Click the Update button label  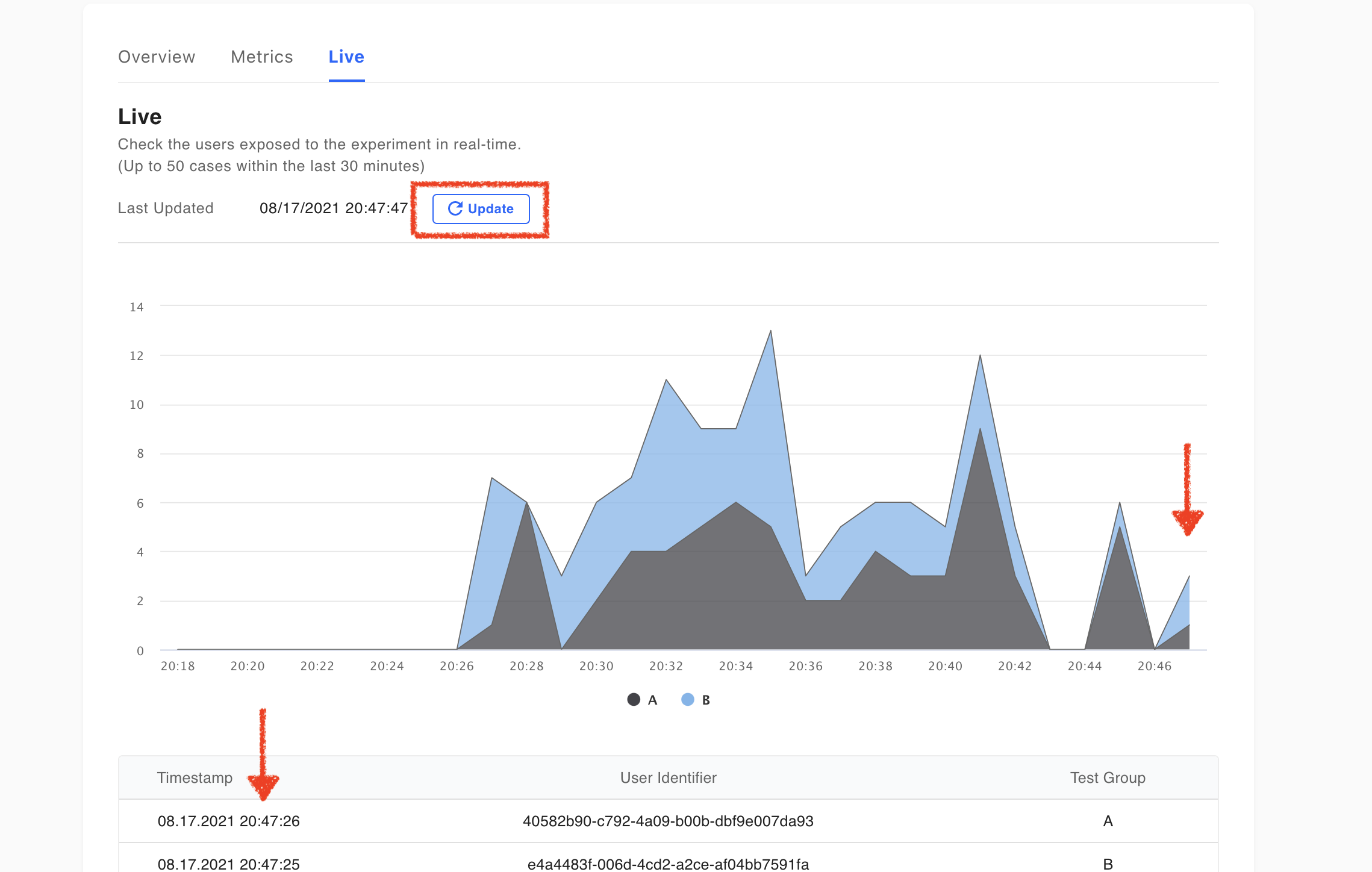[490, 209]
